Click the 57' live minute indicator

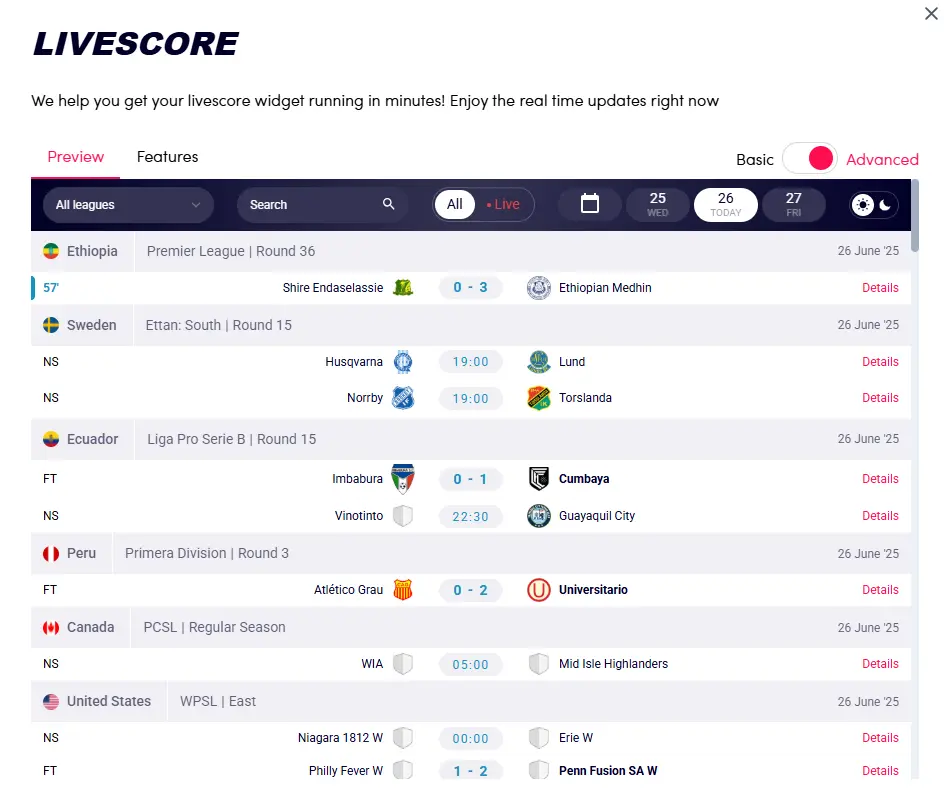(x=51, y=288)
